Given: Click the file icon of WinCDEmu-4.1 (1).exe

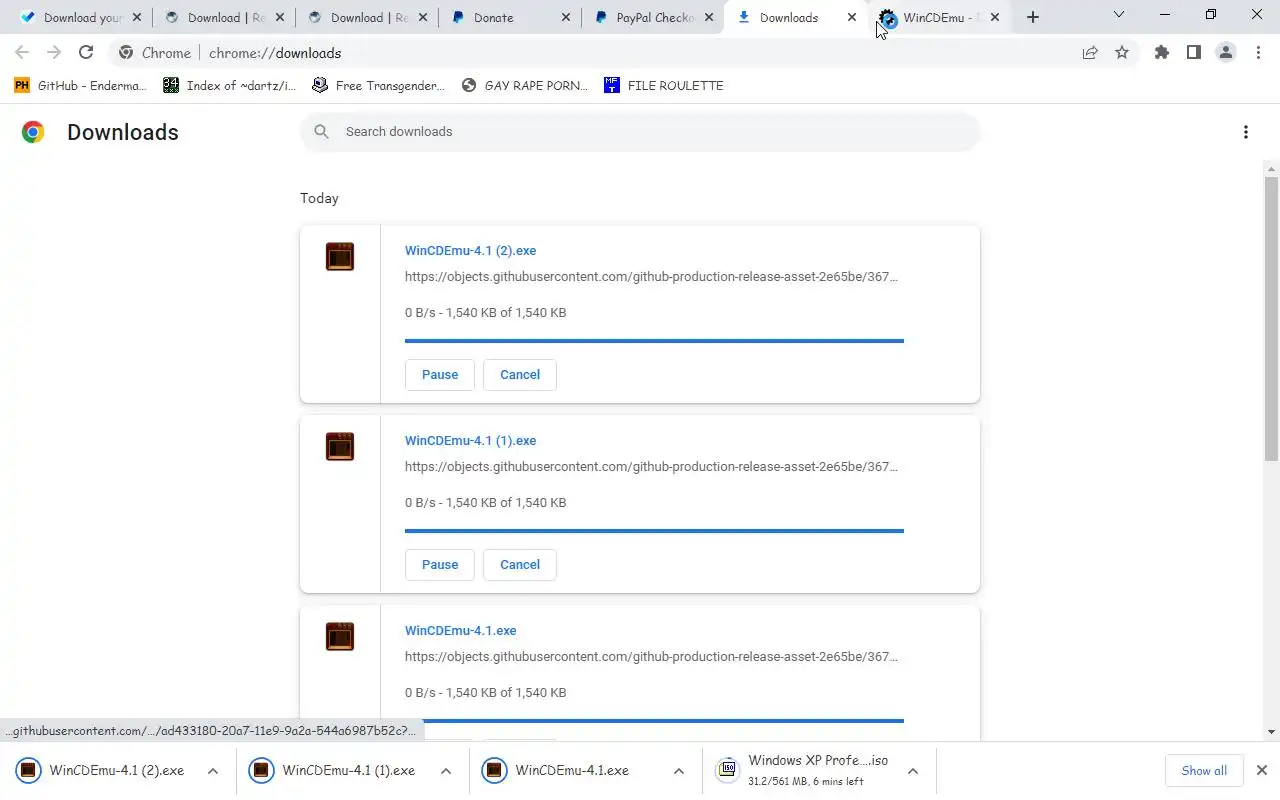Looking at the screenshot, I should coord(340,447).
